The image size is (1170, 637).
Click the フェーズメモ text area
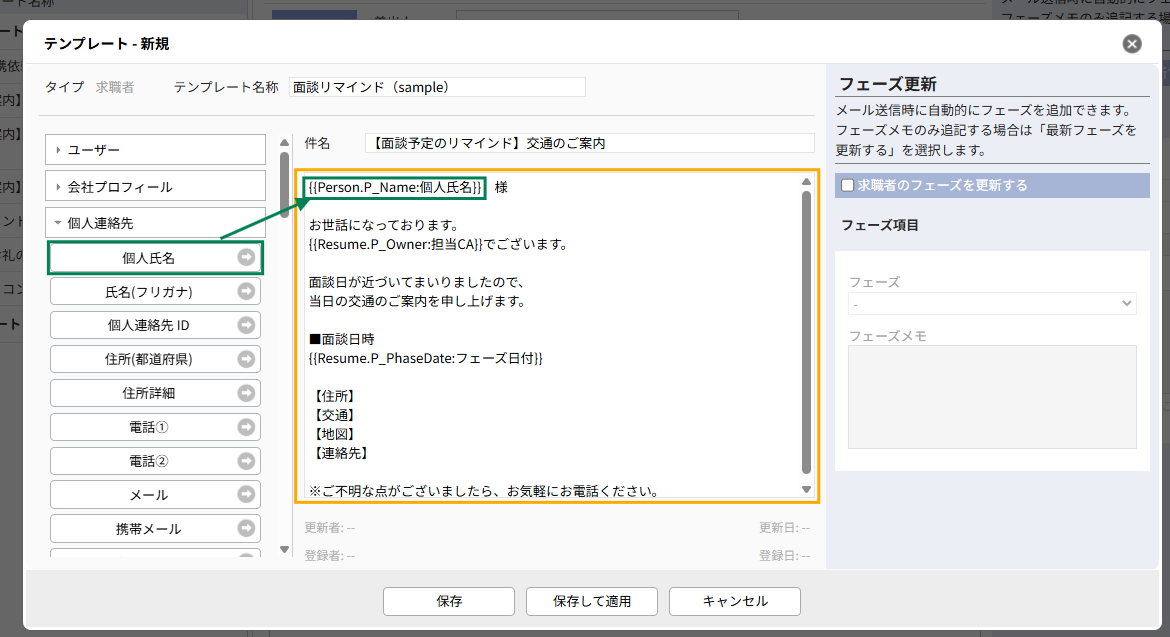click(992, 397)
